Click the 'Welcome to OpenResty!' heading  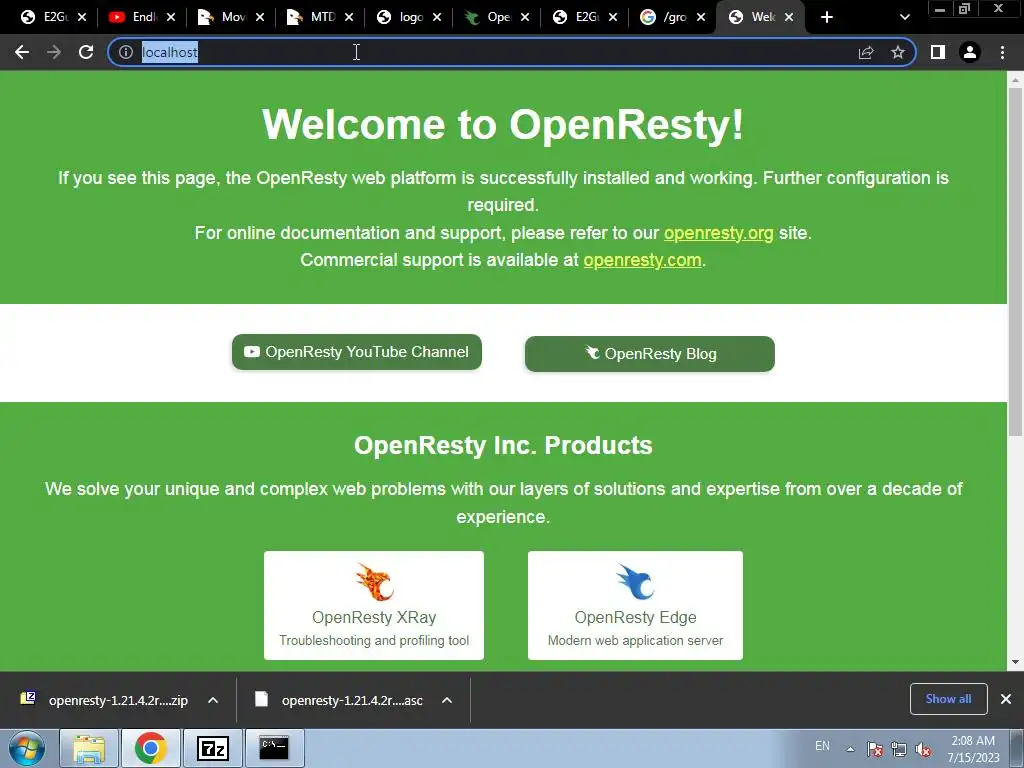tap(503, 124)
